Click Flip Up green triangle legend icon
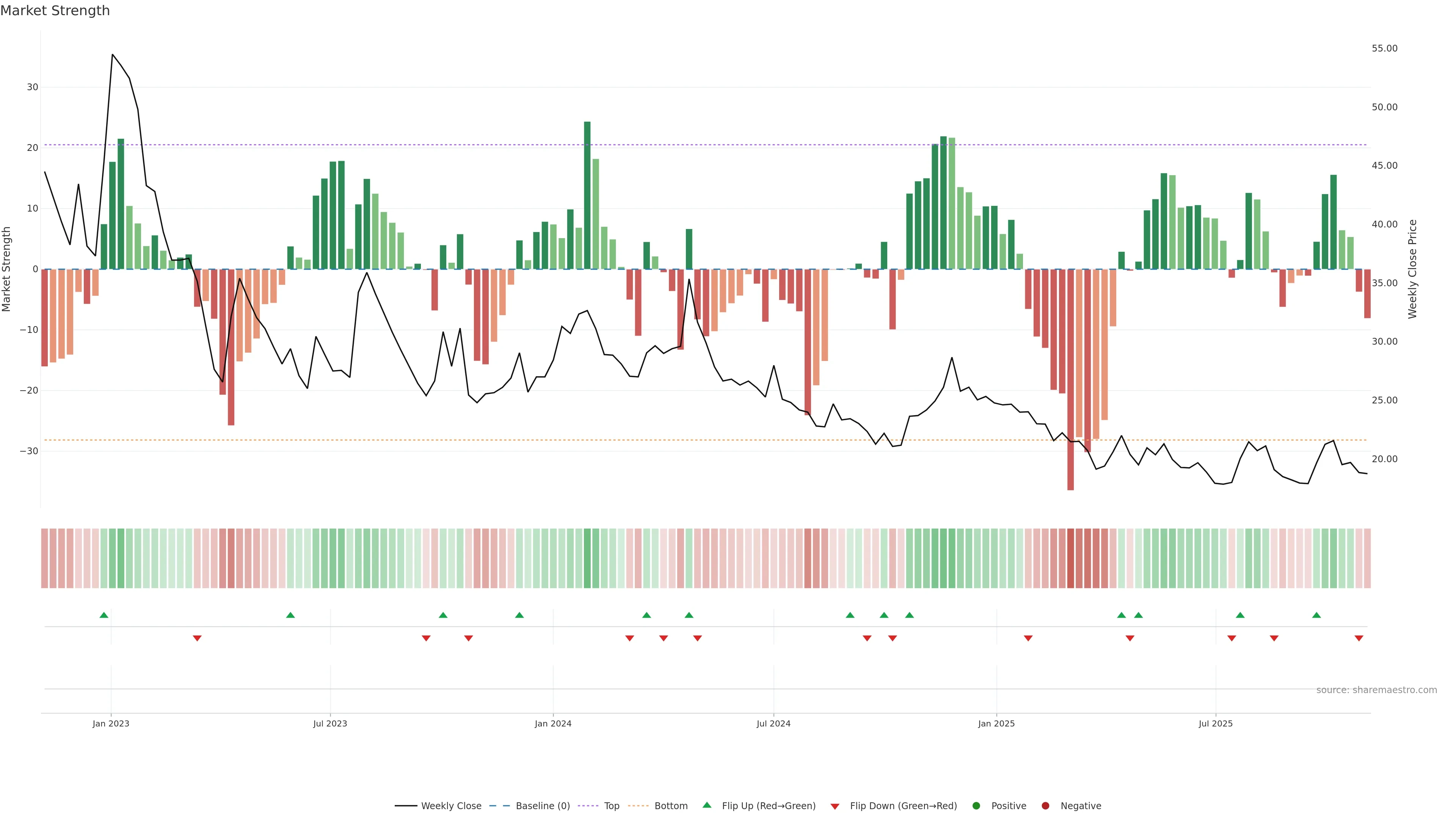This screenshot has height=819, width=1456. point(706,805)
